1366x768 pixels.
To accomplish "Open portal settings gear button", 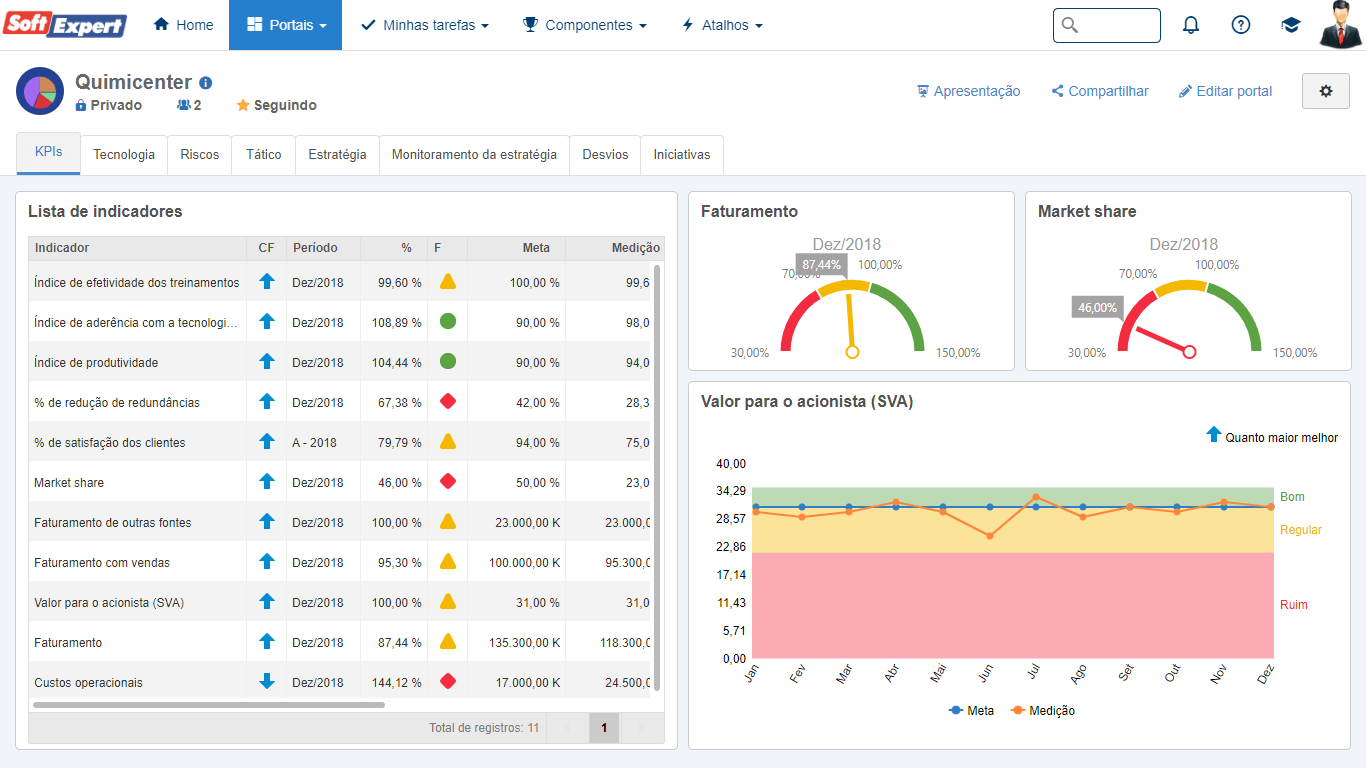I will [1326, 91].
